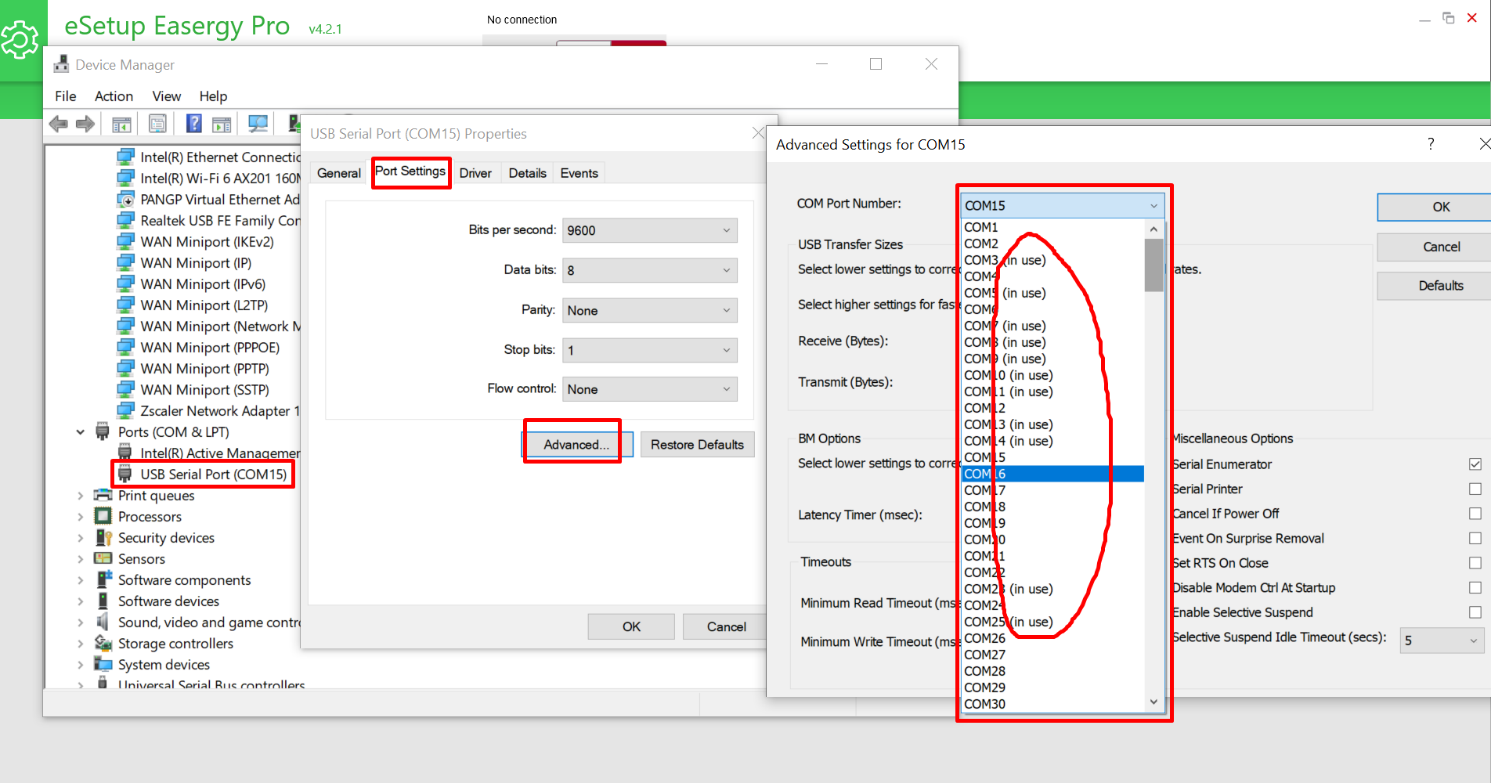Image resolution: width=1491 pixels, height=783 pixels.
Task: Click the Security devices key icon
Action: pos(102,537)
